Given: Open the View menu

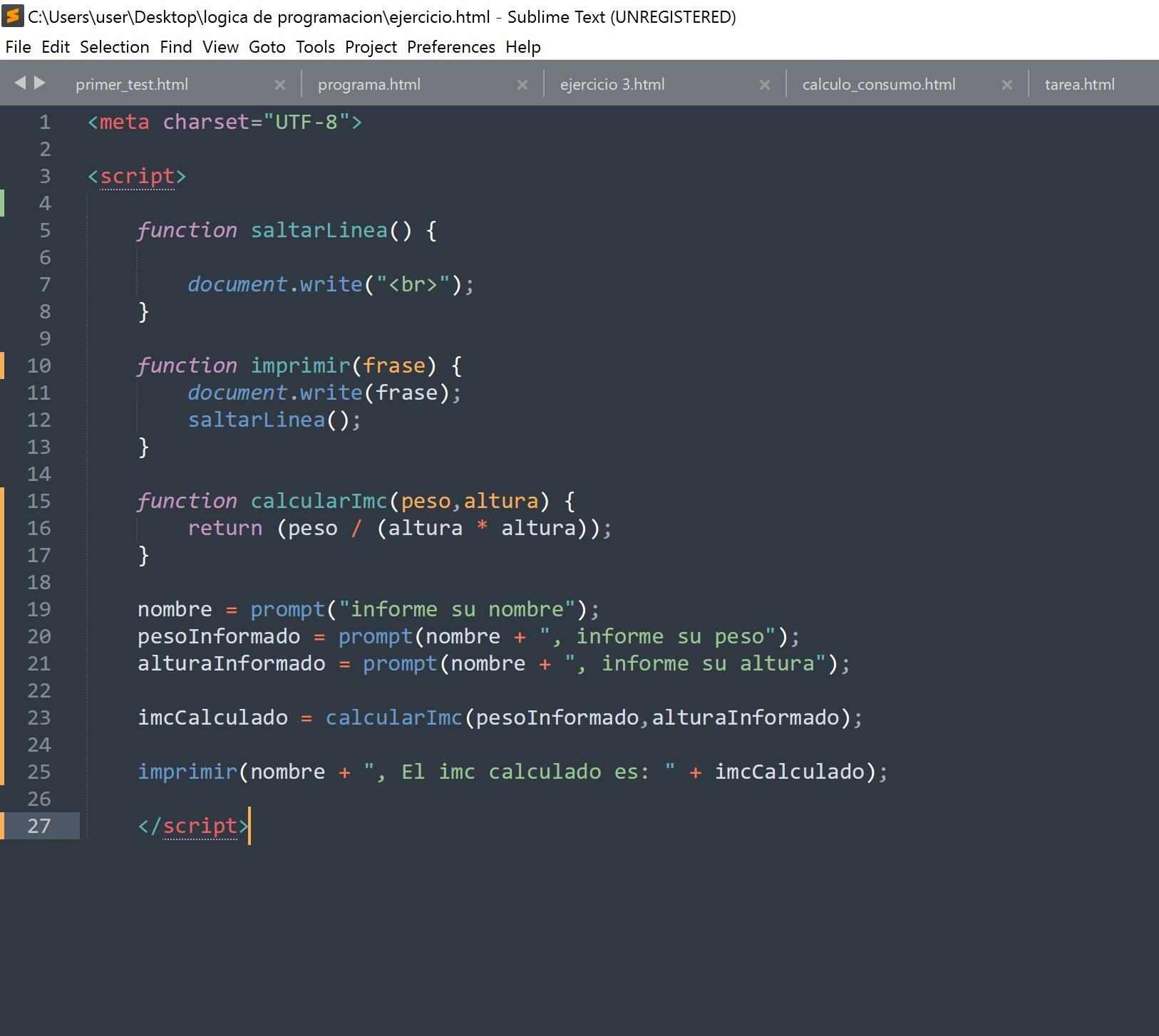Looking at the screenshot, I should [x=220, y=47].
